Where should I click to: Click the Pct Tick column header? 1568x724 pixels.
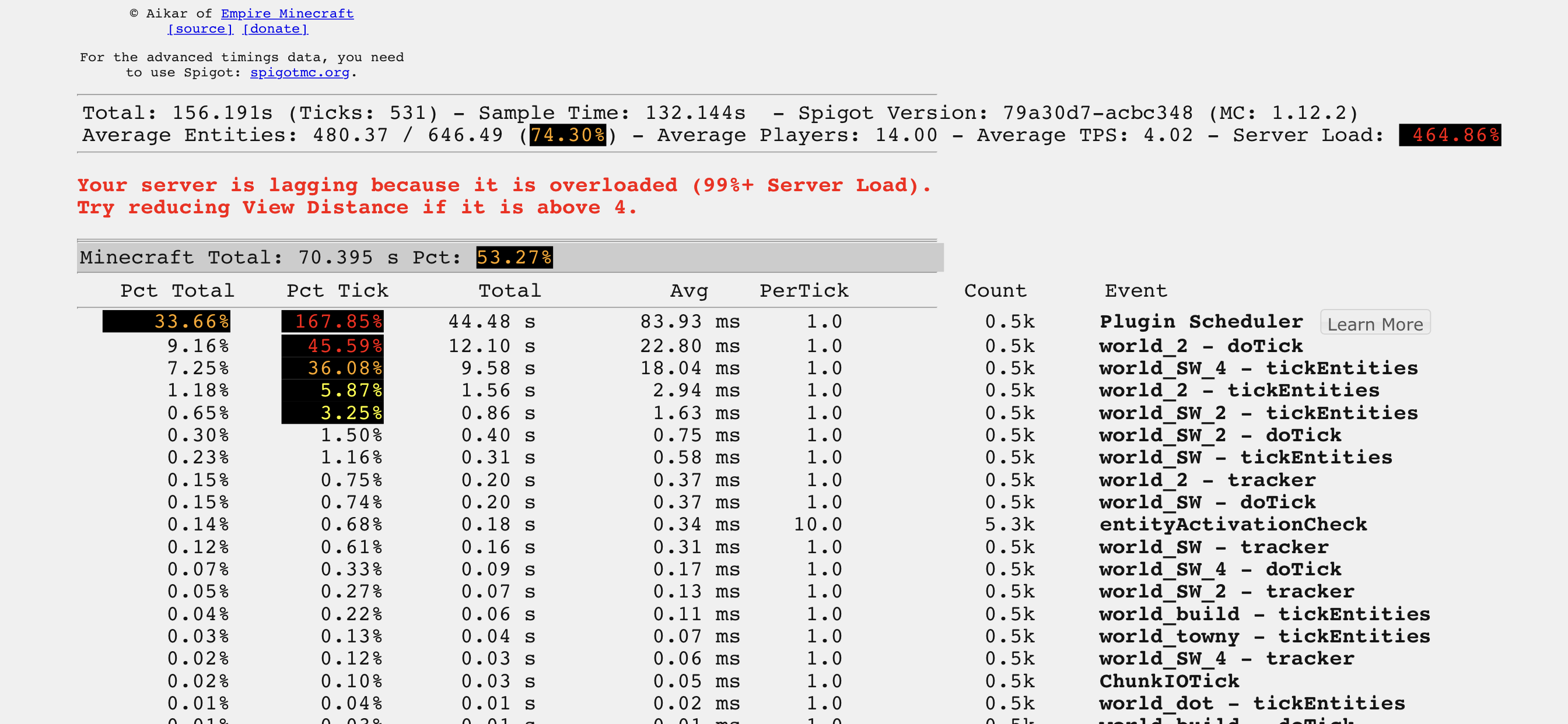[x=337, y=290]
